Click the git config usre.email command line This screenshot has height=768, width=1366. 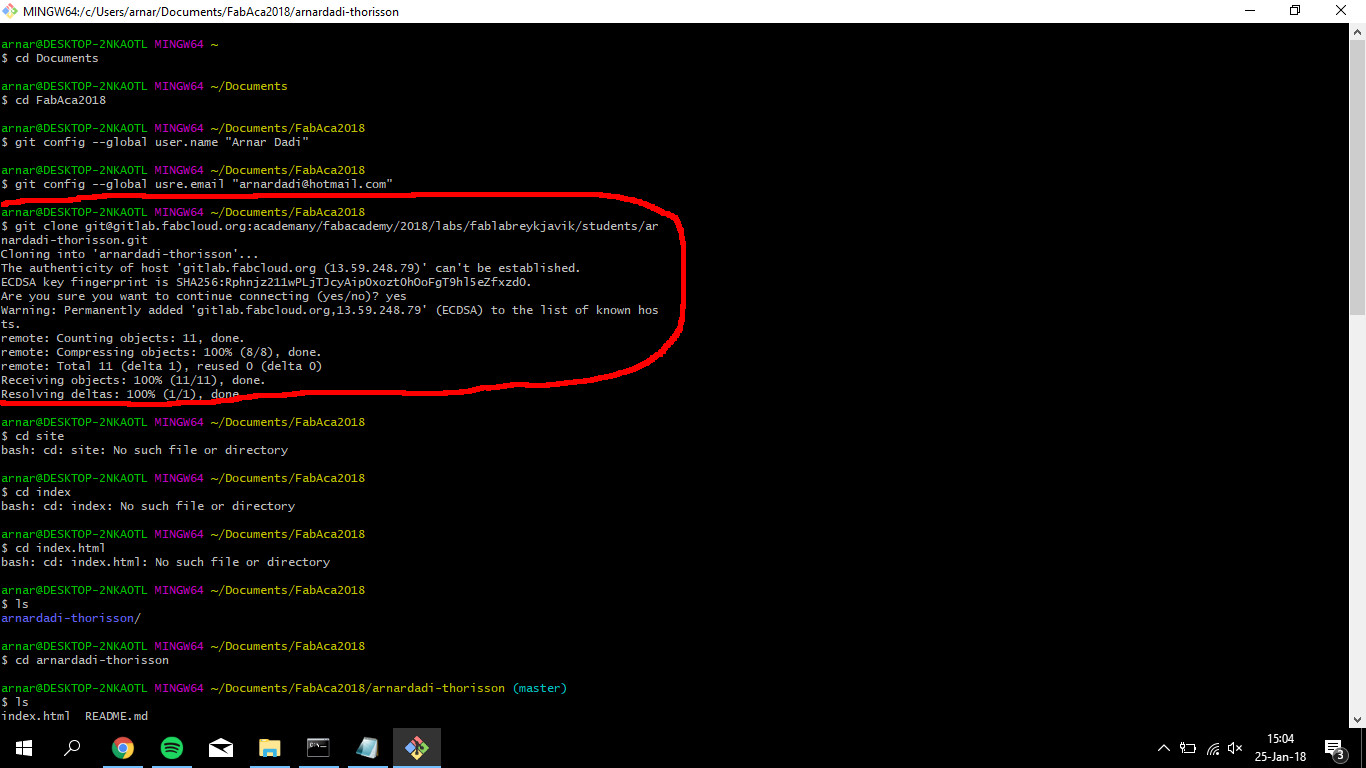pyautogui.click(x=197, y=184)
